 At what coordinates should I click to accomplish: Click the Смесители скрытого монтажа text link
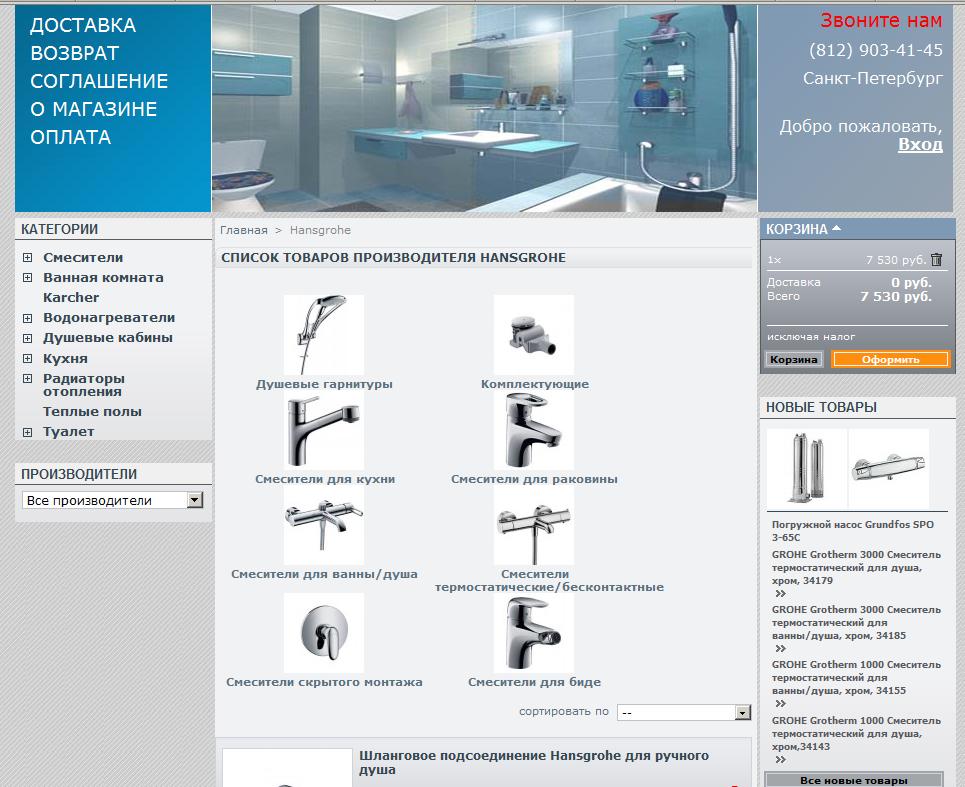[x=324, y=682]
